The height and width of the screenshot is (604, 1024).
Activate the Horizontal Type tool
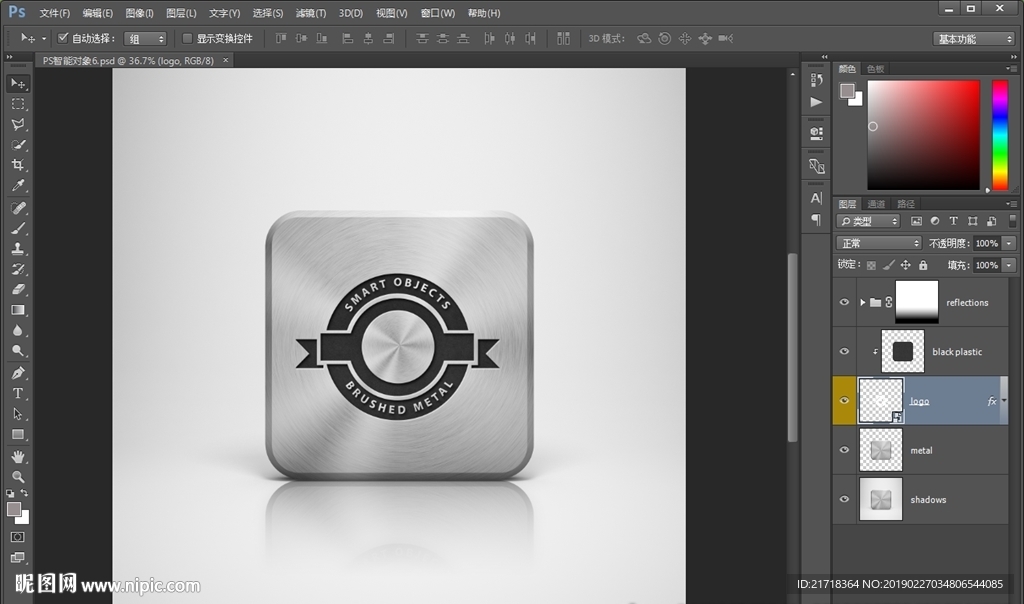18,394
